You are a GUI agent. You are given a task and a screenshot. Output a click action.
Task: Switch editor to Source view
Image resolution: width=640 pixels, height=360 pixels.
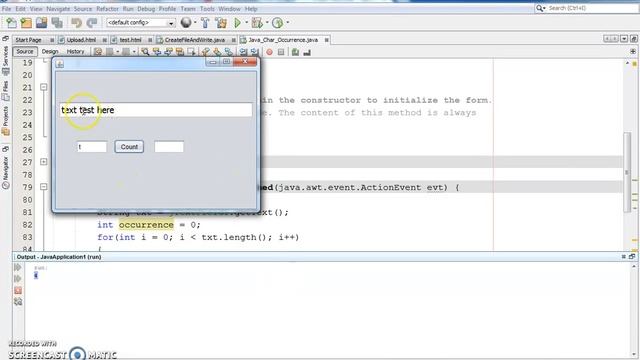[x=25, y=51]
